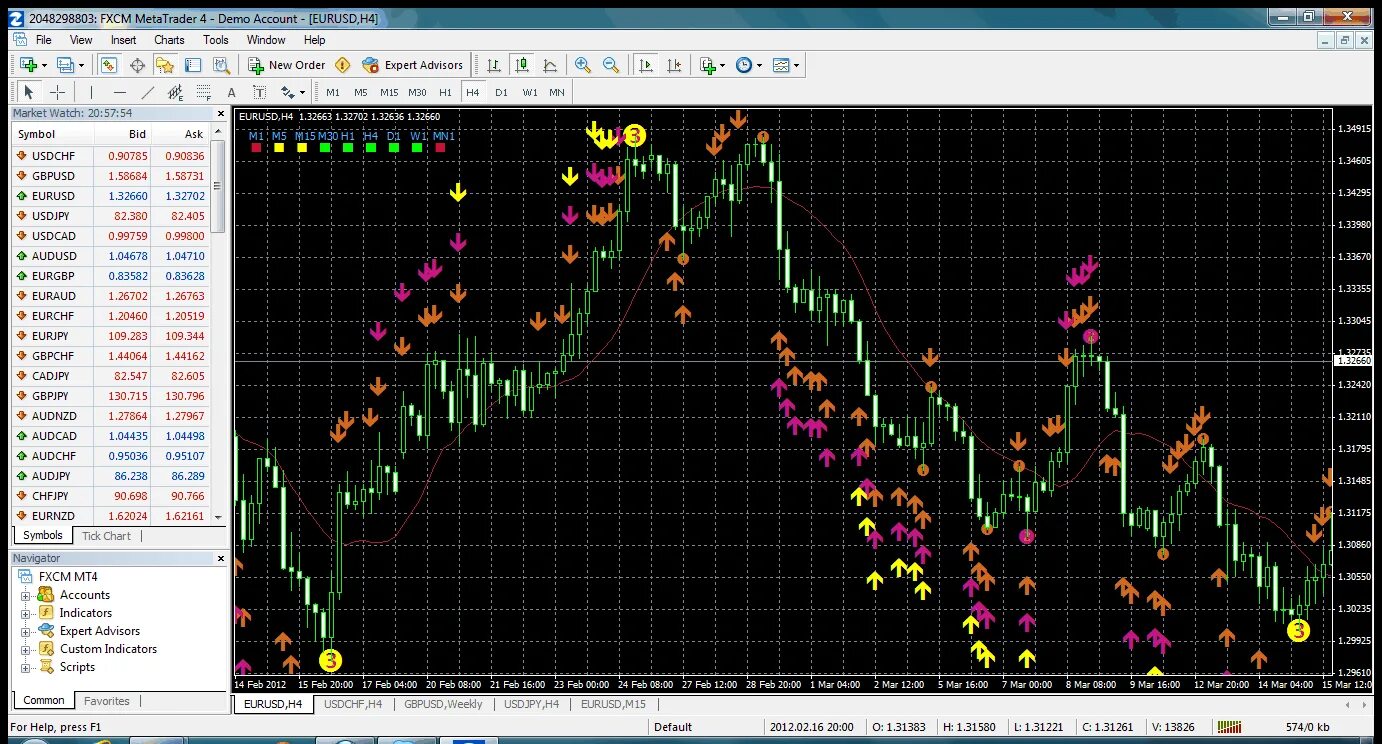Toggle the Market Watch panel icon
1382x744 pixels.
pyautogui.click(x=109, y=65)
